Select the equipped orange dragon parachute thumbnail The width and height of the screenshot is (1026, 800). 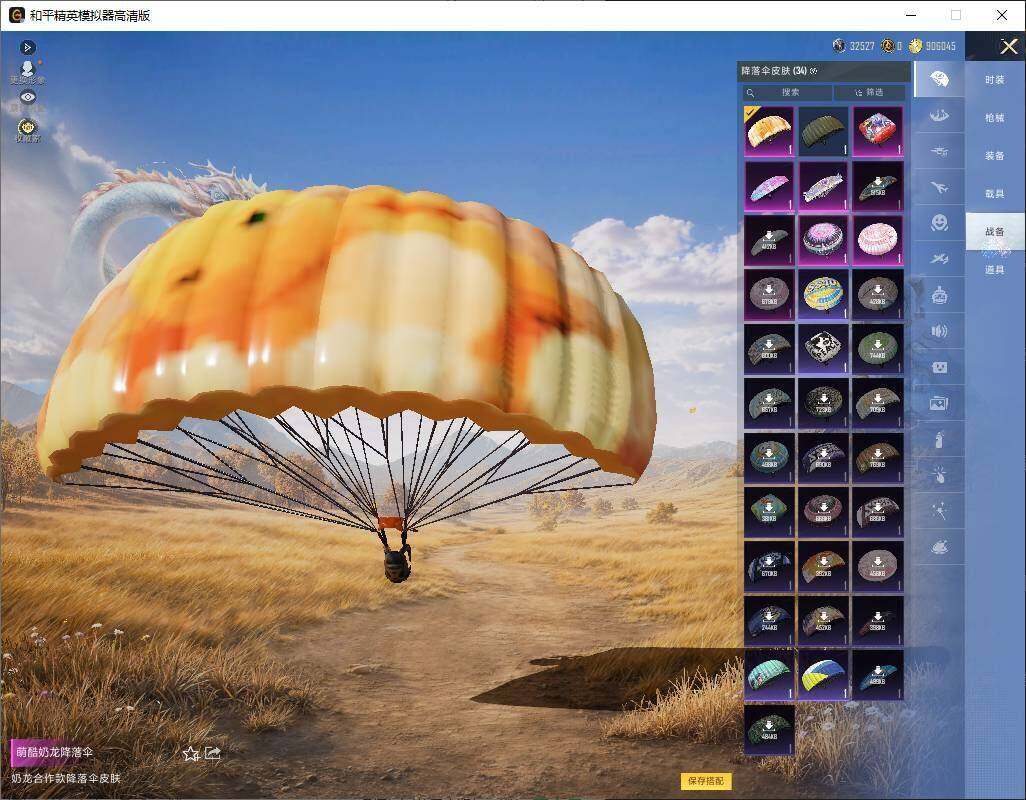769,132
